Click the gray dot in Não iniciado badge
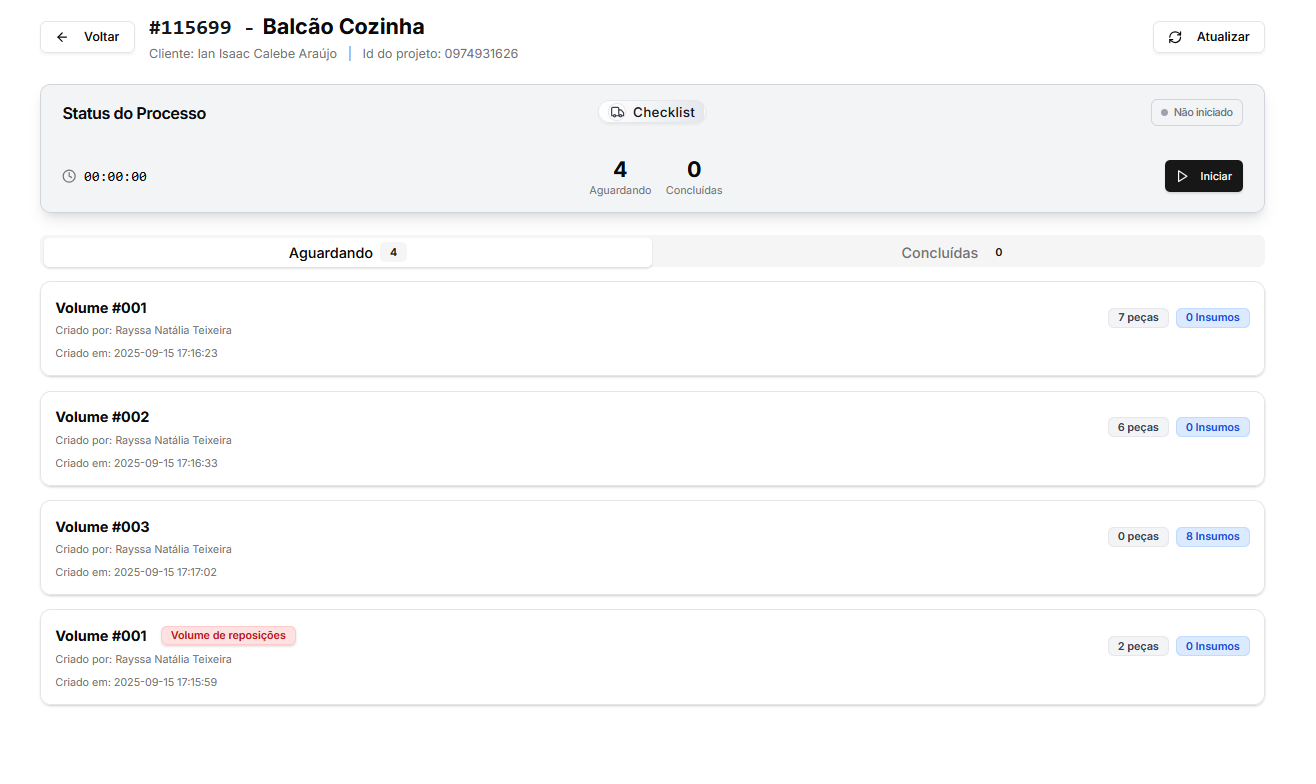The image size is (1316, 784). pyautogui.click(x=1164, y=113)
